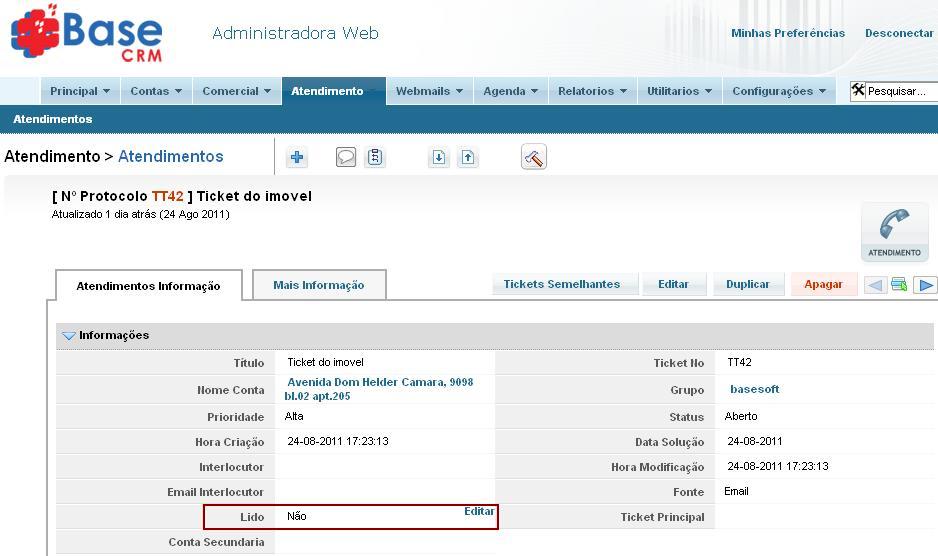Viewport: 938px width, 556px height.
Task: Click the Atendimento telephone icon
Action: tap(894, 232)
